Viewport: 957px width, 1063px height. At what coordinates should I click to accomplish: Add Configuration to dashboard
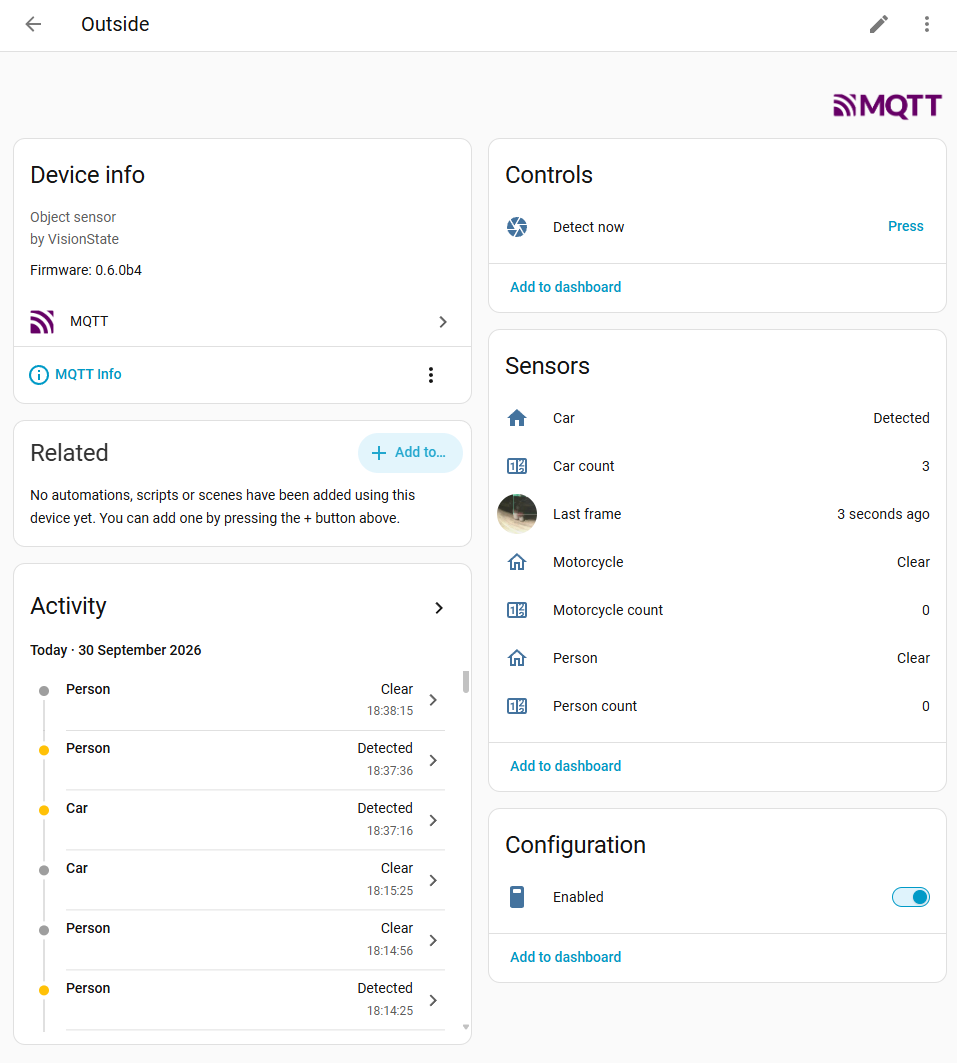pos(565,957)
